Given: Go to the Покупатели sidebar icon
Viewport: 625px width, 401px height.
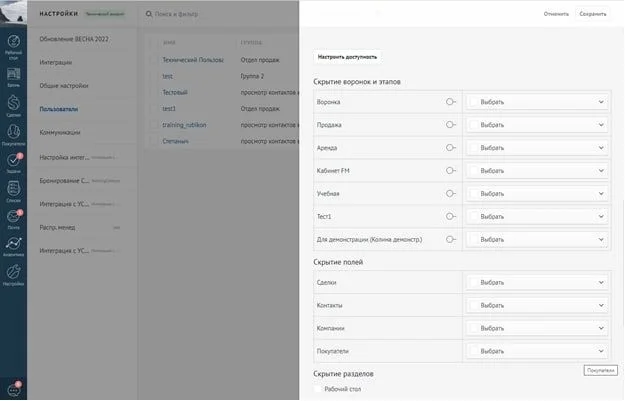Looking at the screenshot, I should (x=13, y=131).
